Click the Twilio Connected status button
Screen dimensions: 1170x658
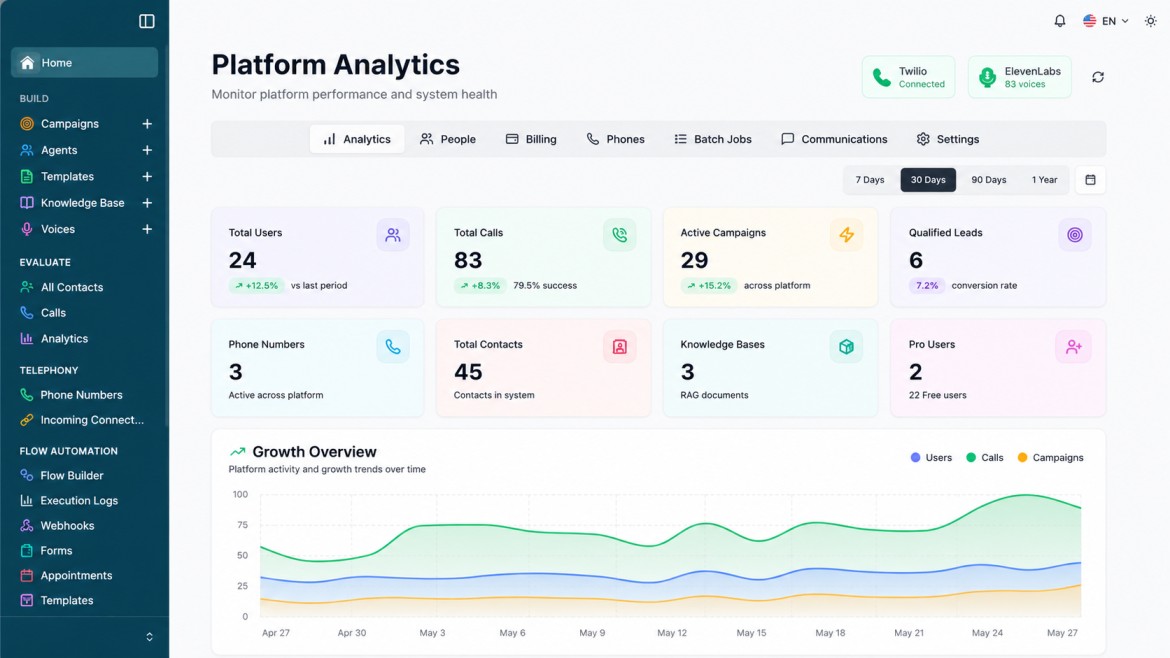[908, 77]
